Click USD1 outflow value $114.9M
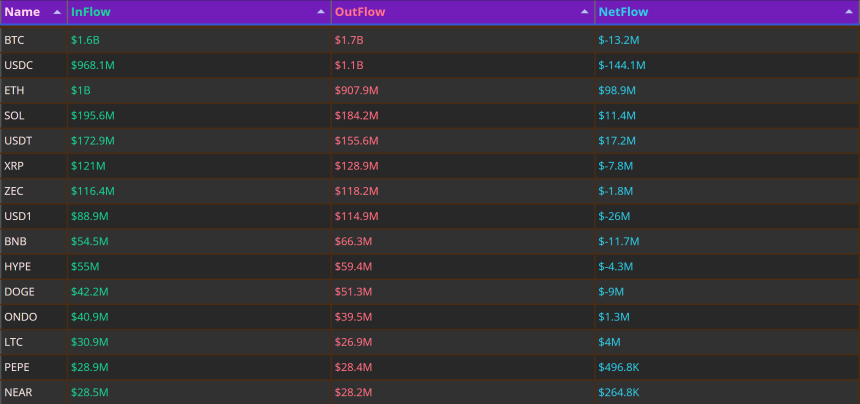Image resolution: width=860 pixels, height=404 pixels. [x=357, y=217]
